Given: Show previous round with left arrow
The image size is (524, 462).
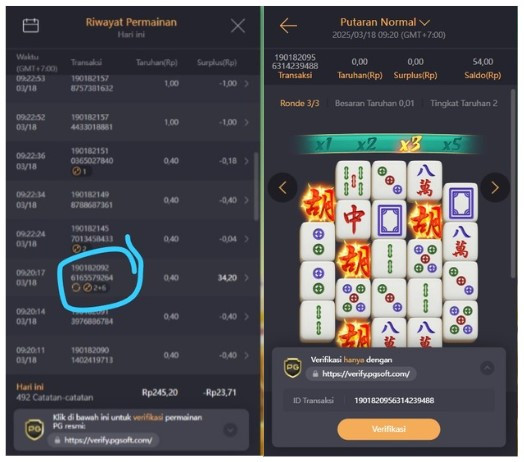Looking at the screenshot, I should pyautogui.click(x=283, y=188).
